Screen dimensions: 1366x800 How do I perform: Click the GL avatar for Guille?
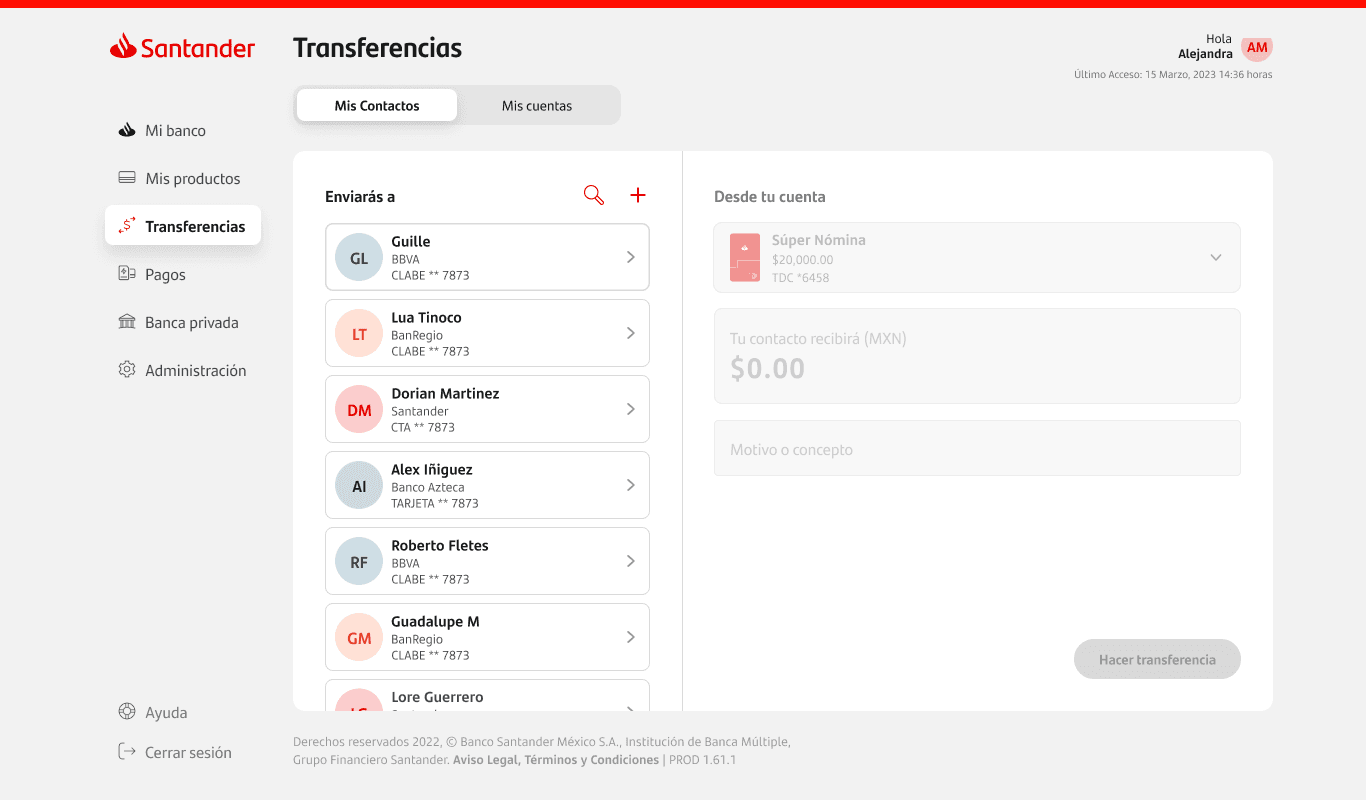pyautogui.click(x=359, y=258)
